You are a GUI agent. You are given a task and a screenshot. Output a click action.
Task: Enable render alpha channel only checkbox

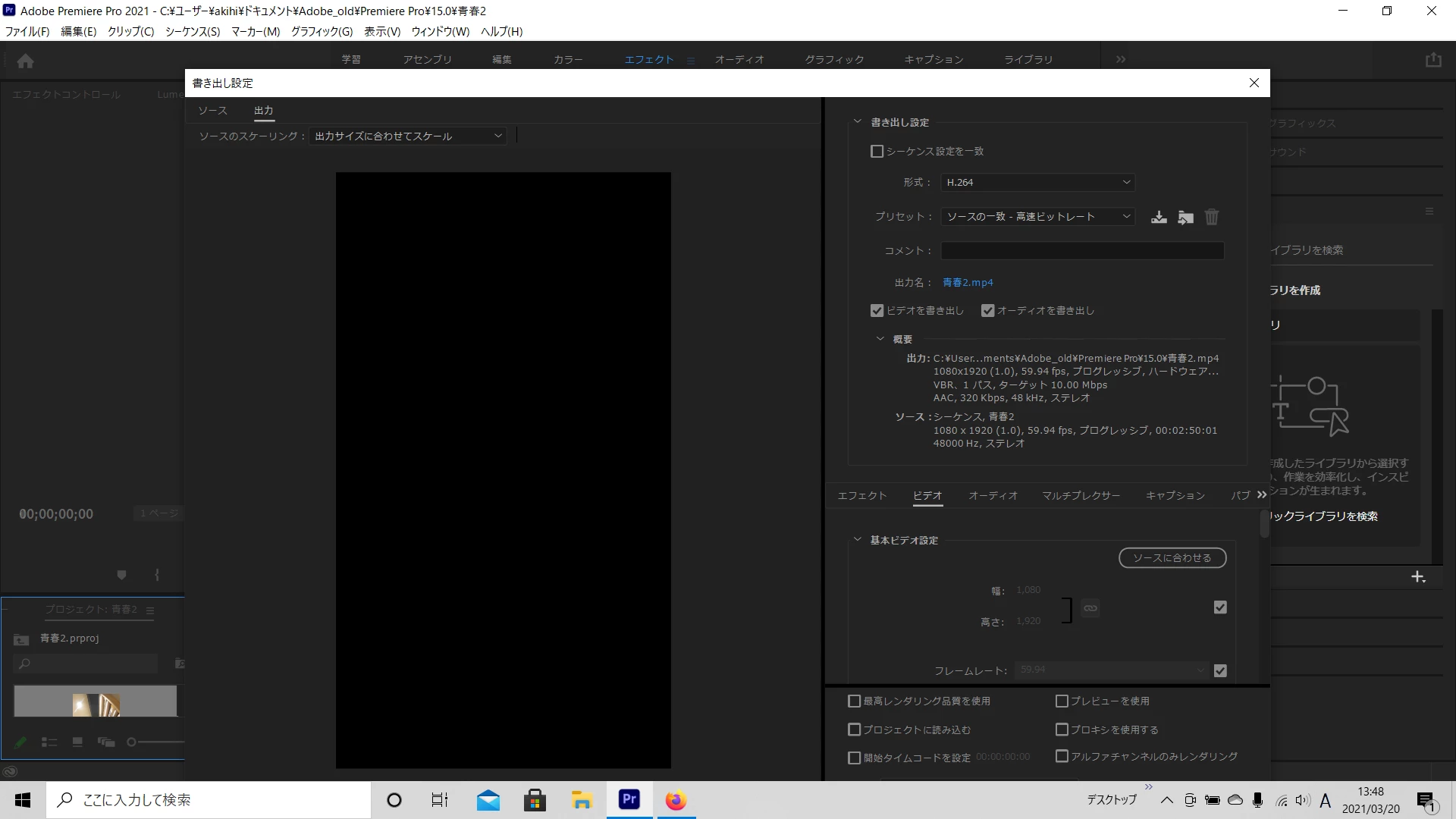tap(1062, 756)
